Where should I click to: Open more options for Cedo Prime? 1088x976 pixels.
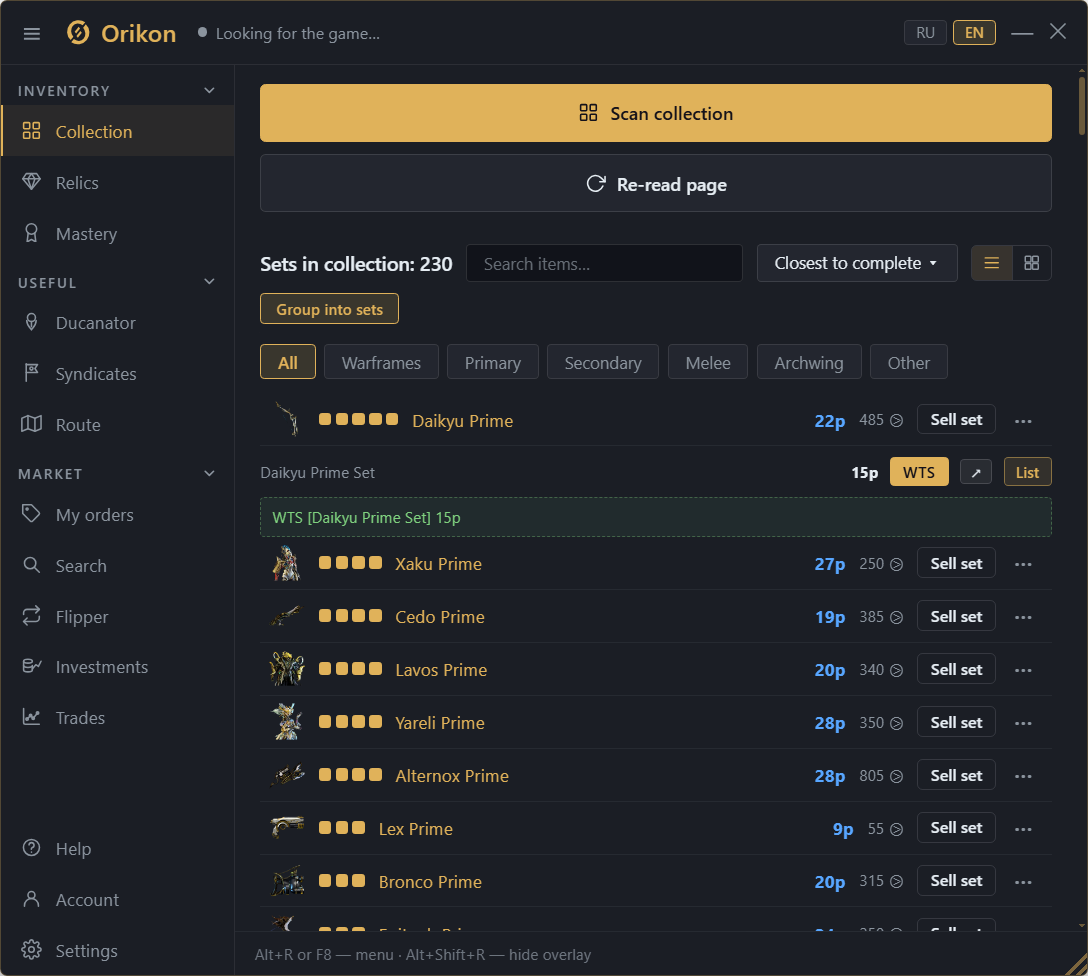pyautogui.click(x=1023, y=617)
